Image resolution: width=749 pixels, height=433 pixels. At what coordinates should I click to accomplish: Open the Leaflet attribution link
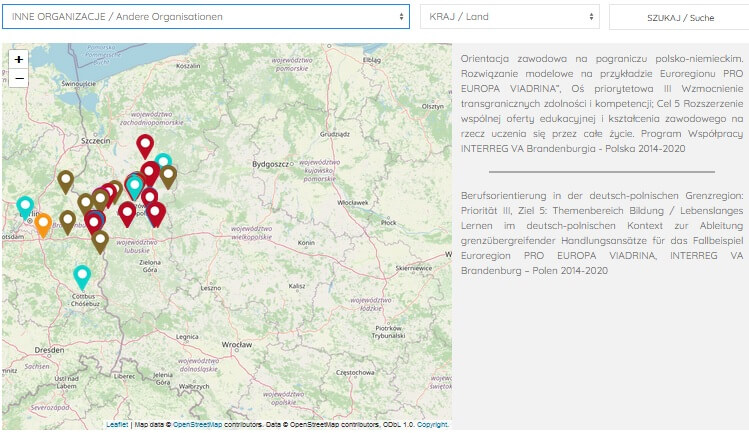point(117,425)
